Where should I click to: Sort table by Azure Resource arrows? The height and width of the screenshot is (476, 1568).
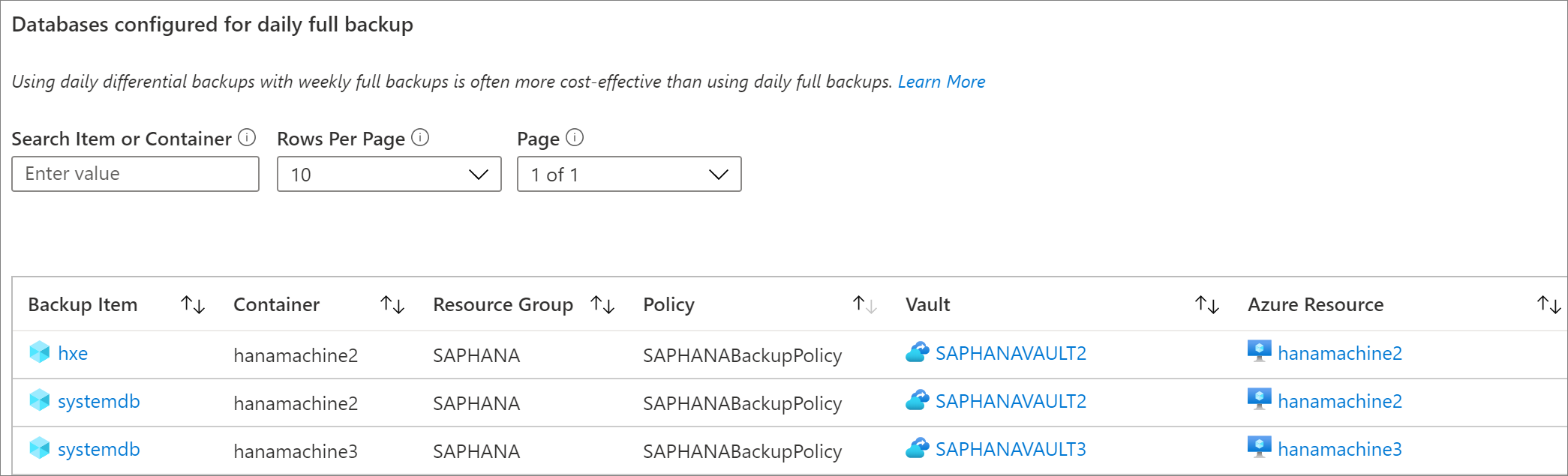1548,305
